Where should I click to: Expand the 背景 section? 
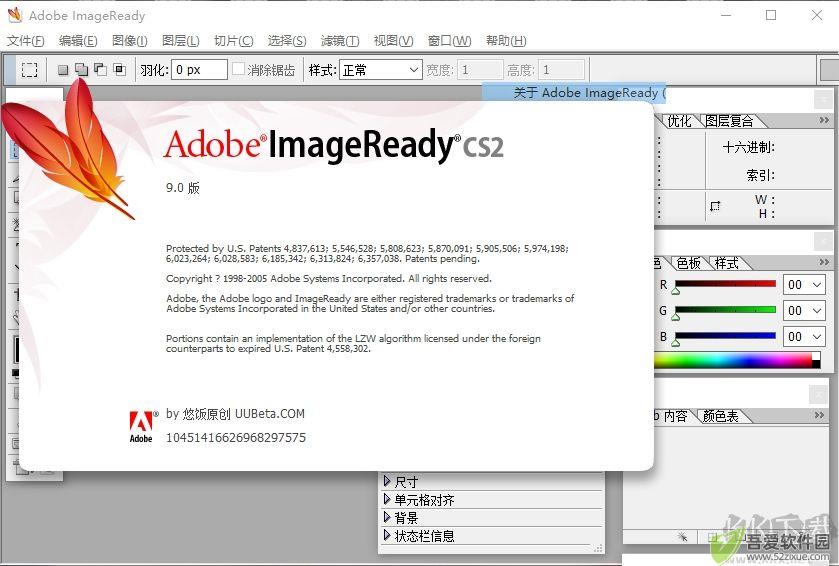click(387, 517)
